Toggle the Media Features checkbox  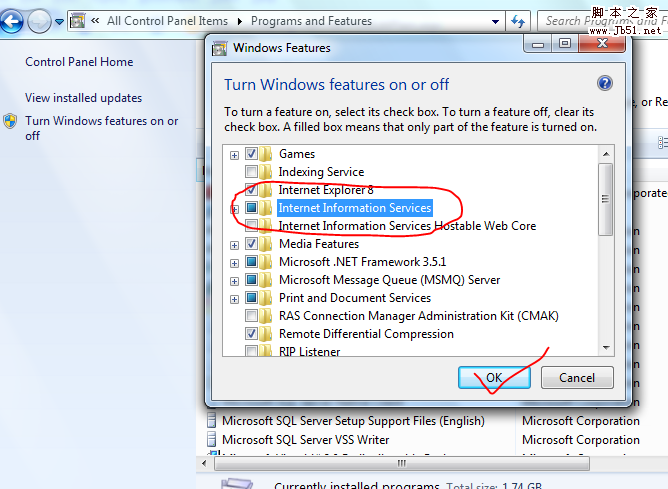251,244
